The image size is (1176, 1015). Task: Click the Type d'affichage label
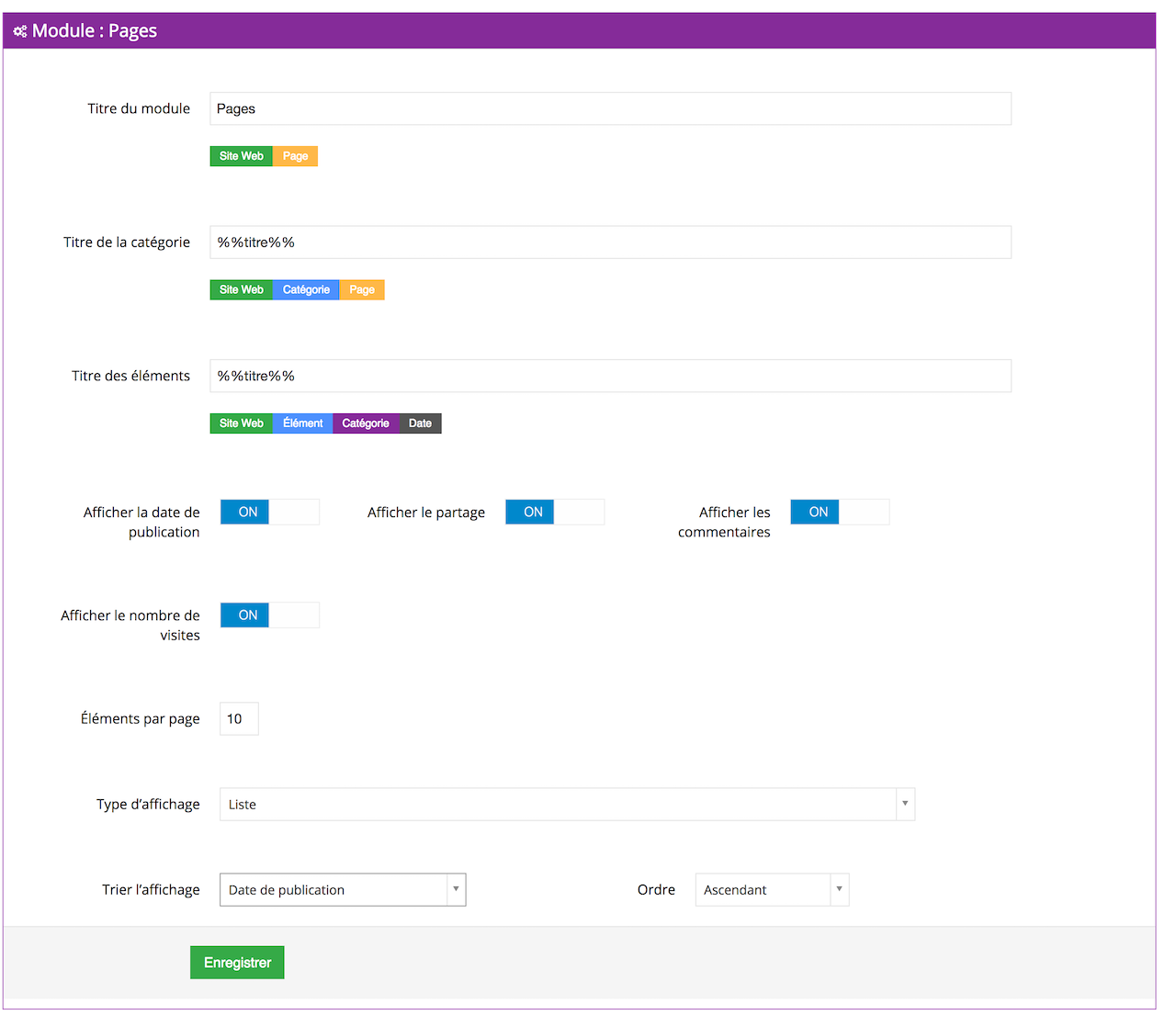coord(148,804)
